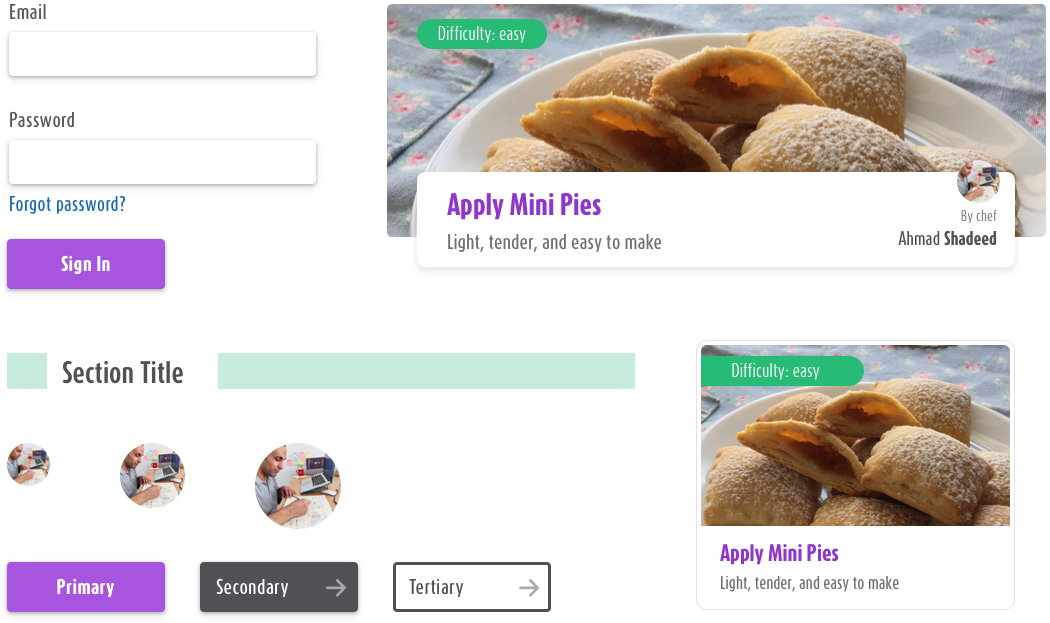Click the small card's pie photo

click(x=855, y=435)
